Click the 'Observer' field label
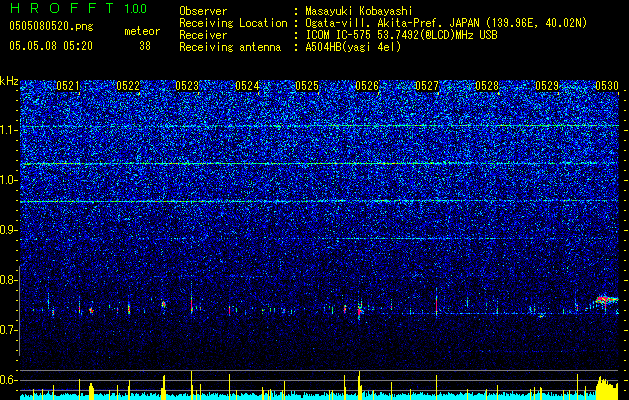Viewport: 629px width, 400px height. coord(203,11)
